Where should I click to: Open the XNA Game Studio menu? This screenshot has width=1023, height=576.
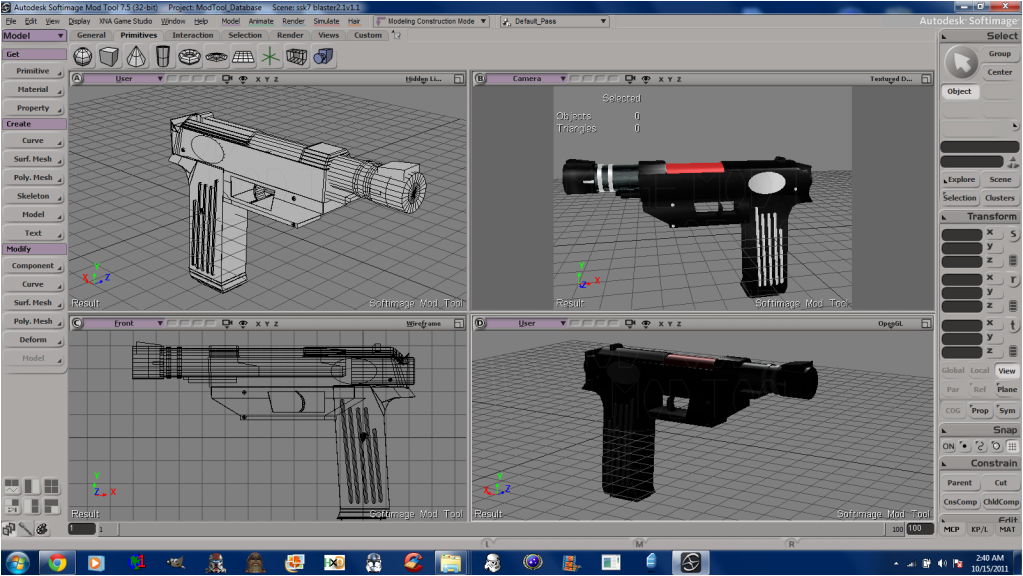125,22
